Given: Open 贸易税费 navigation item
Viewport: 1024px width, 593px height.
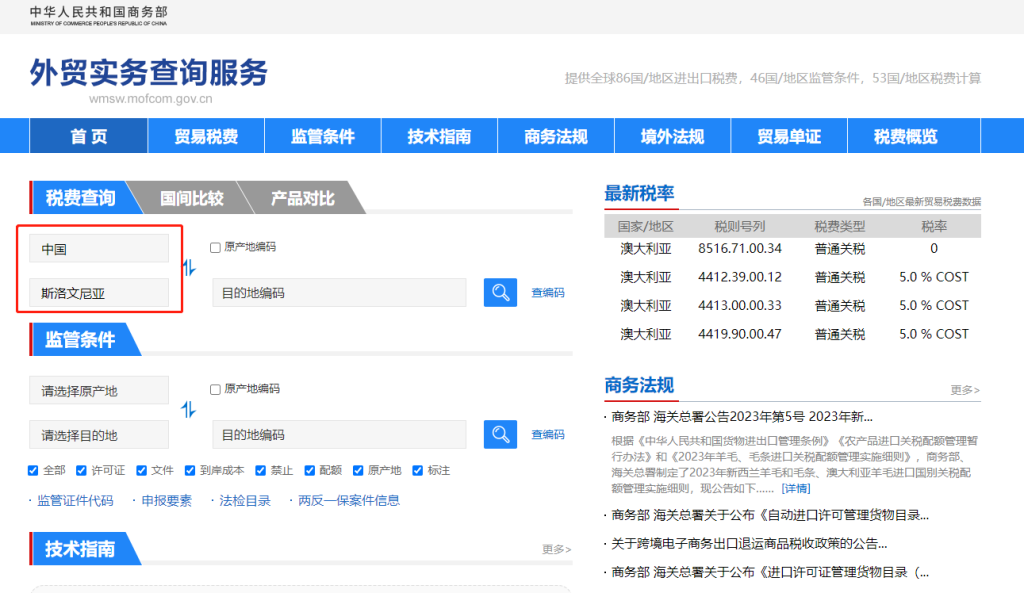Looking at the screenshot, I should 206,136.
